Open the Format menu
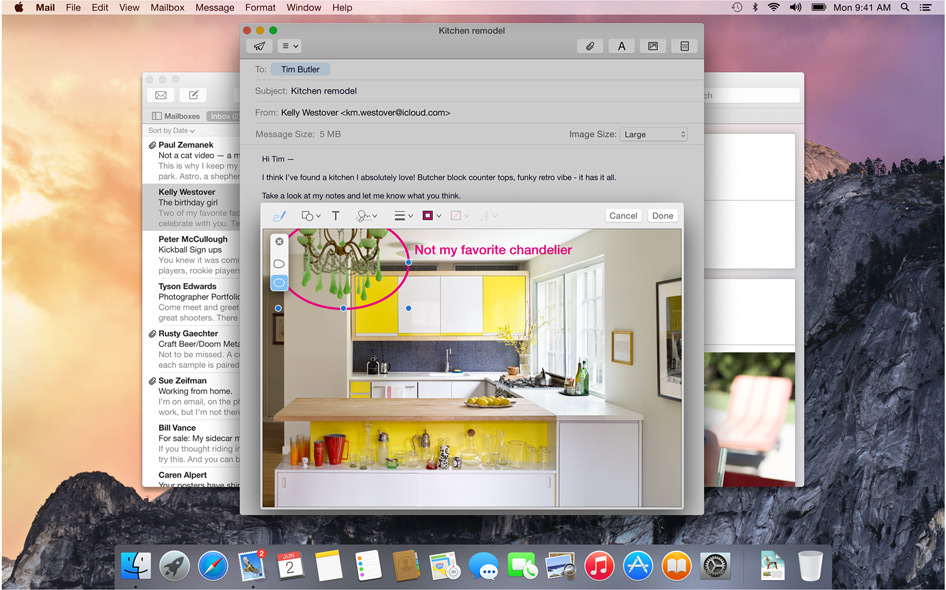 tap(260, 7)
